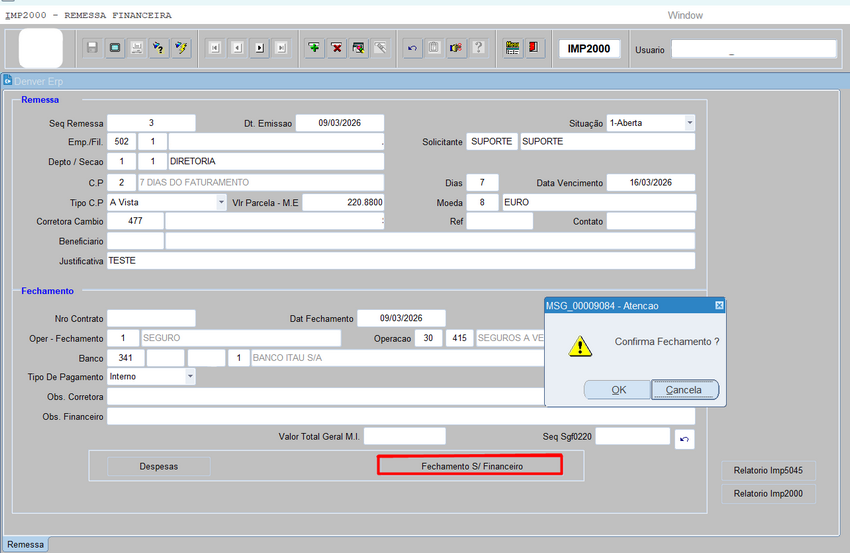The image size is (850, 553).
Task: Click undo icon beside Seq Sgf0220 field
Action: (x=684, y=439)
